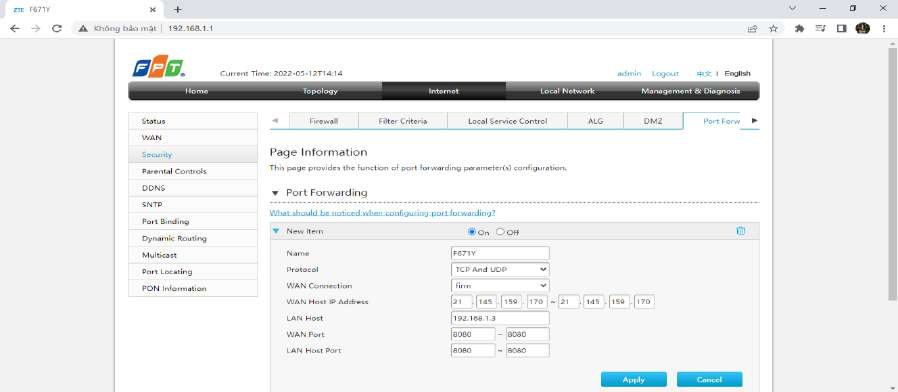Open port forwarding configuration notice link
The image size is (898, 392).
coord(382,213)
